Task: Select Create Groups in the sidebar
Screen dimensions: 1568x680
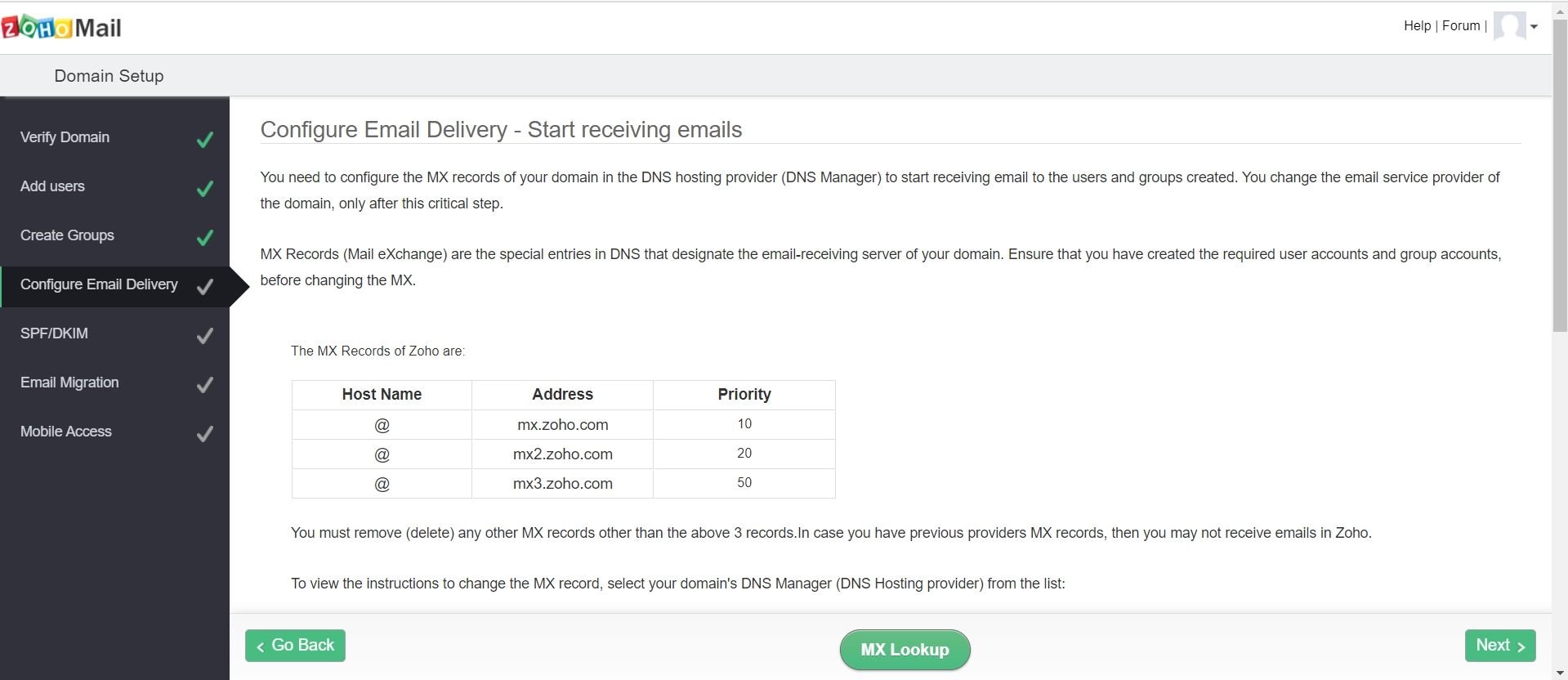Action: tap(67, 235)
